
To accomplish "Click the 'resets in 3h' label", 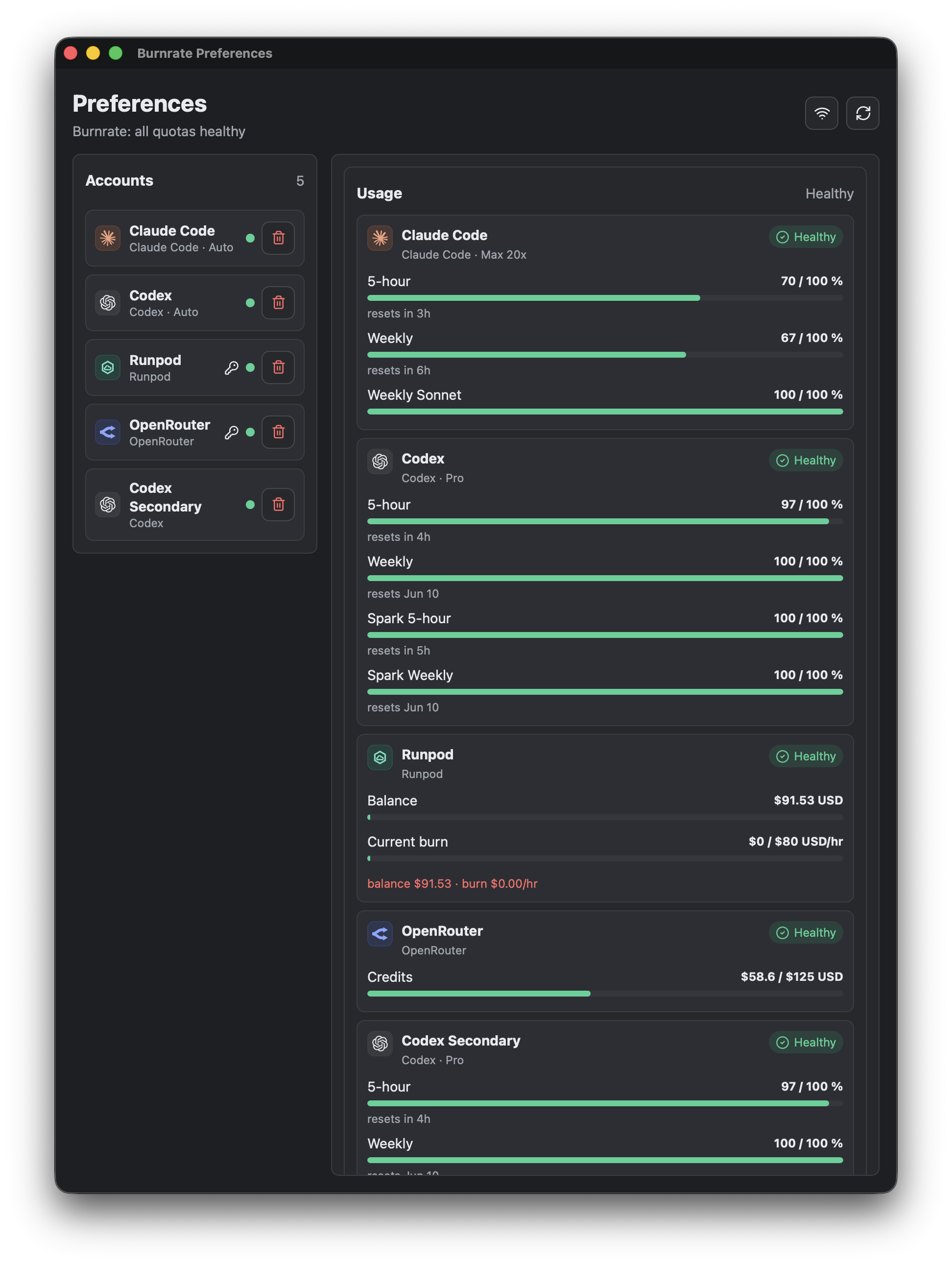I will click(399, 314).
